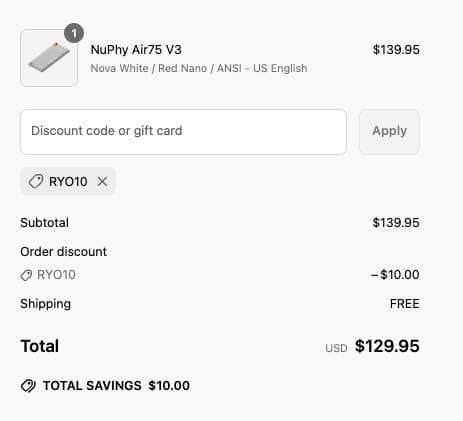
Task: Focus the discount code or gift card field
Action: [x=183, y=132]
